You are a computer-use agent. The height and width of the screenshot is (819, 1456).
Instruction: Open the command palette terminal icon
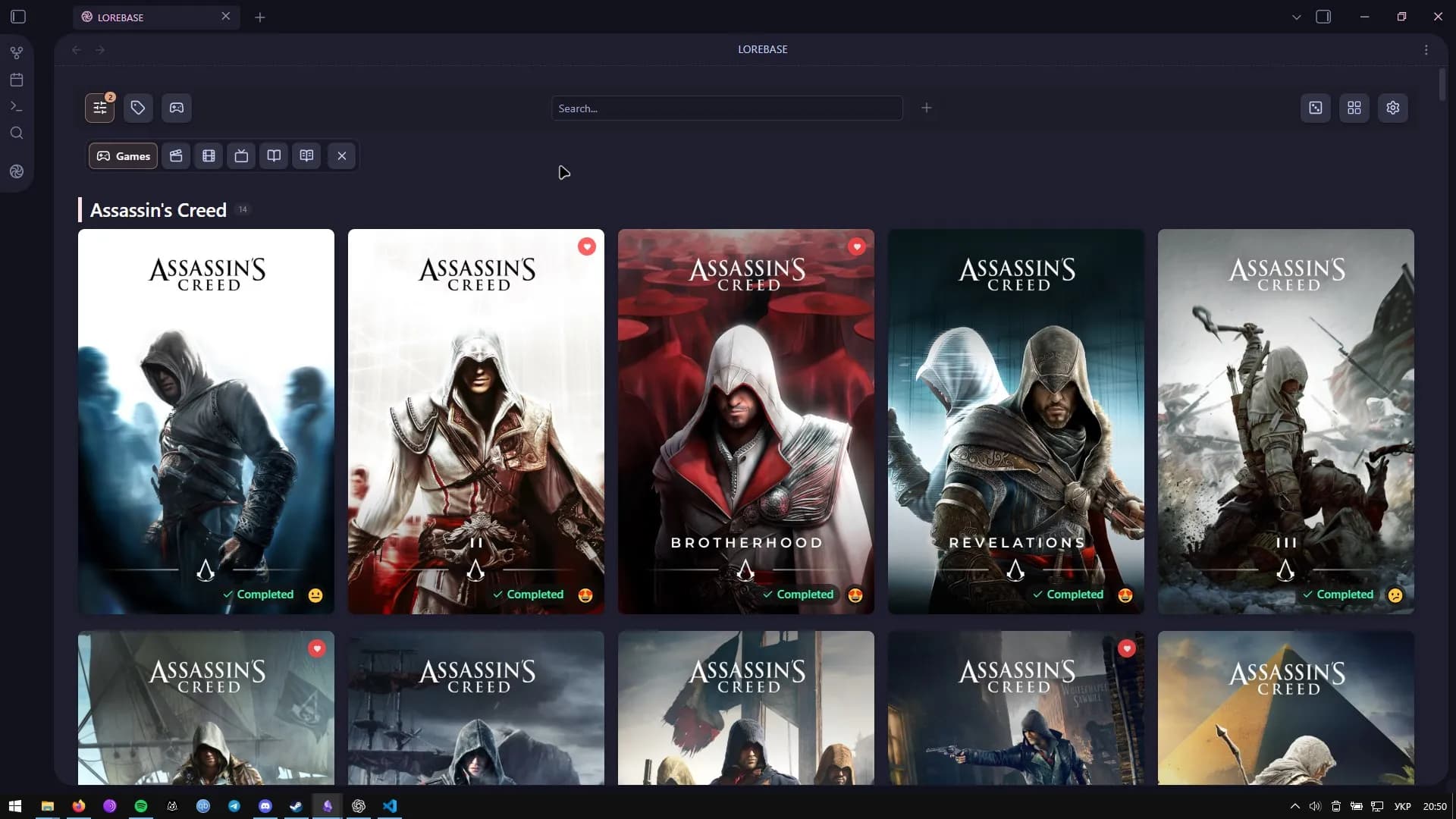coord(17,106)
